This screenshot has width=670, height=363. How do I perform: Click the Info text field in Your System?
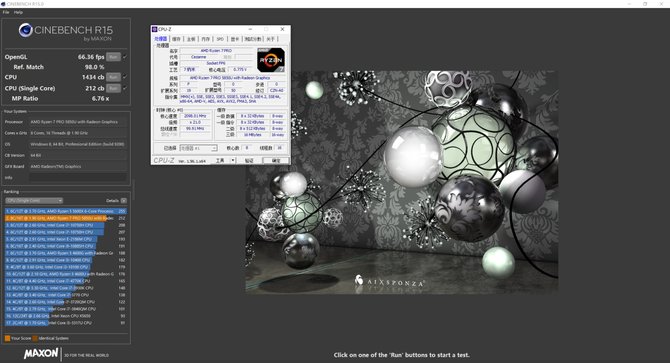point(78,178)
